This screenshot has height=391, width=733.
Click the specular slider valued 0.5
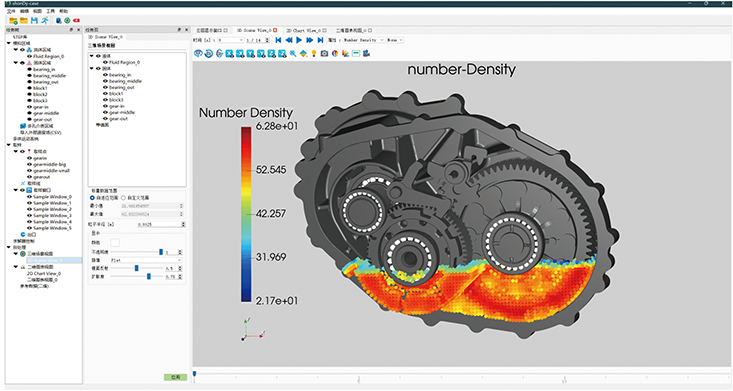click(x=137, y=268)
